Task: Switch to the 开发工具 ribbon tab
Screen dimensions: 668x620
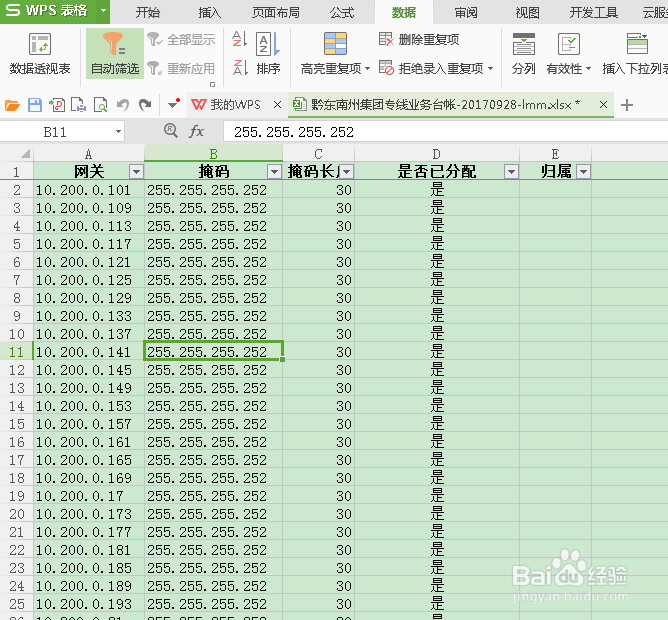Action: pos(593,12)
